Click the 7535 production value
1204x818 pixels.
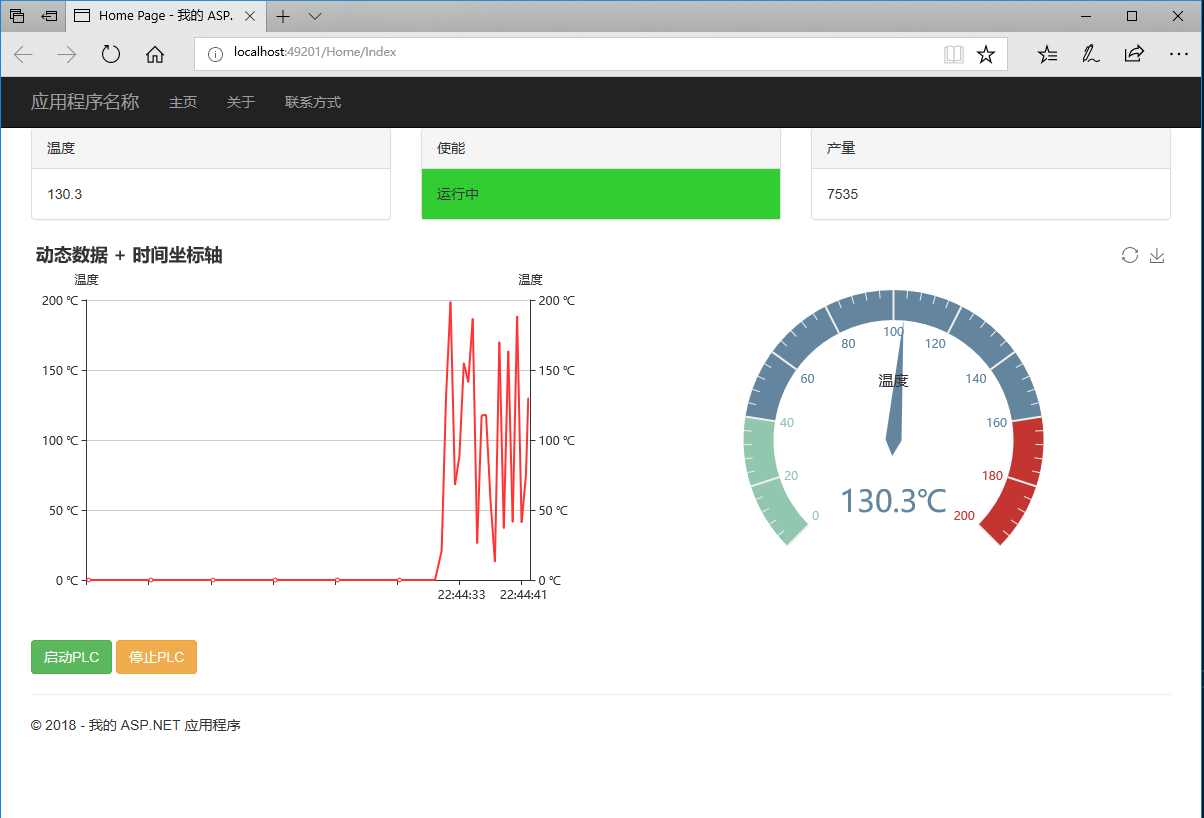click(x=842, y=194)
